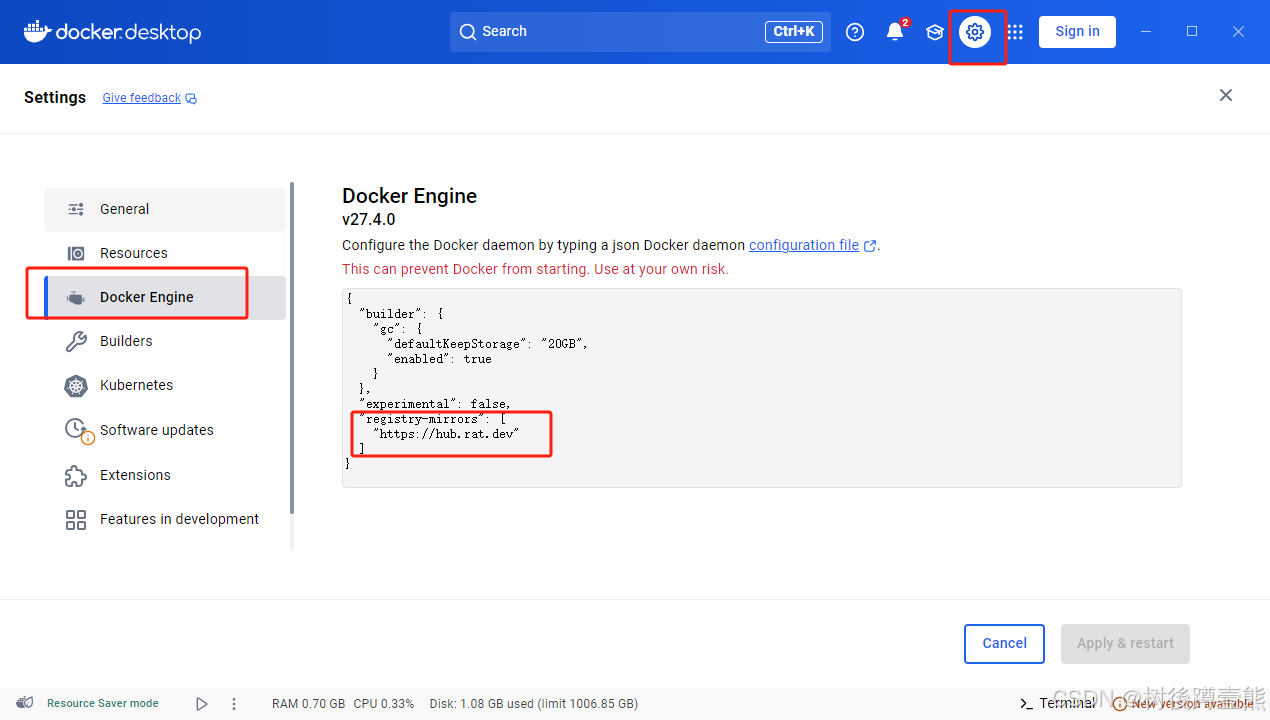The image size is (1270, 720).
Task: Click the "defaultKeepStorage": "20GB" line
Action: click(488, 343)
